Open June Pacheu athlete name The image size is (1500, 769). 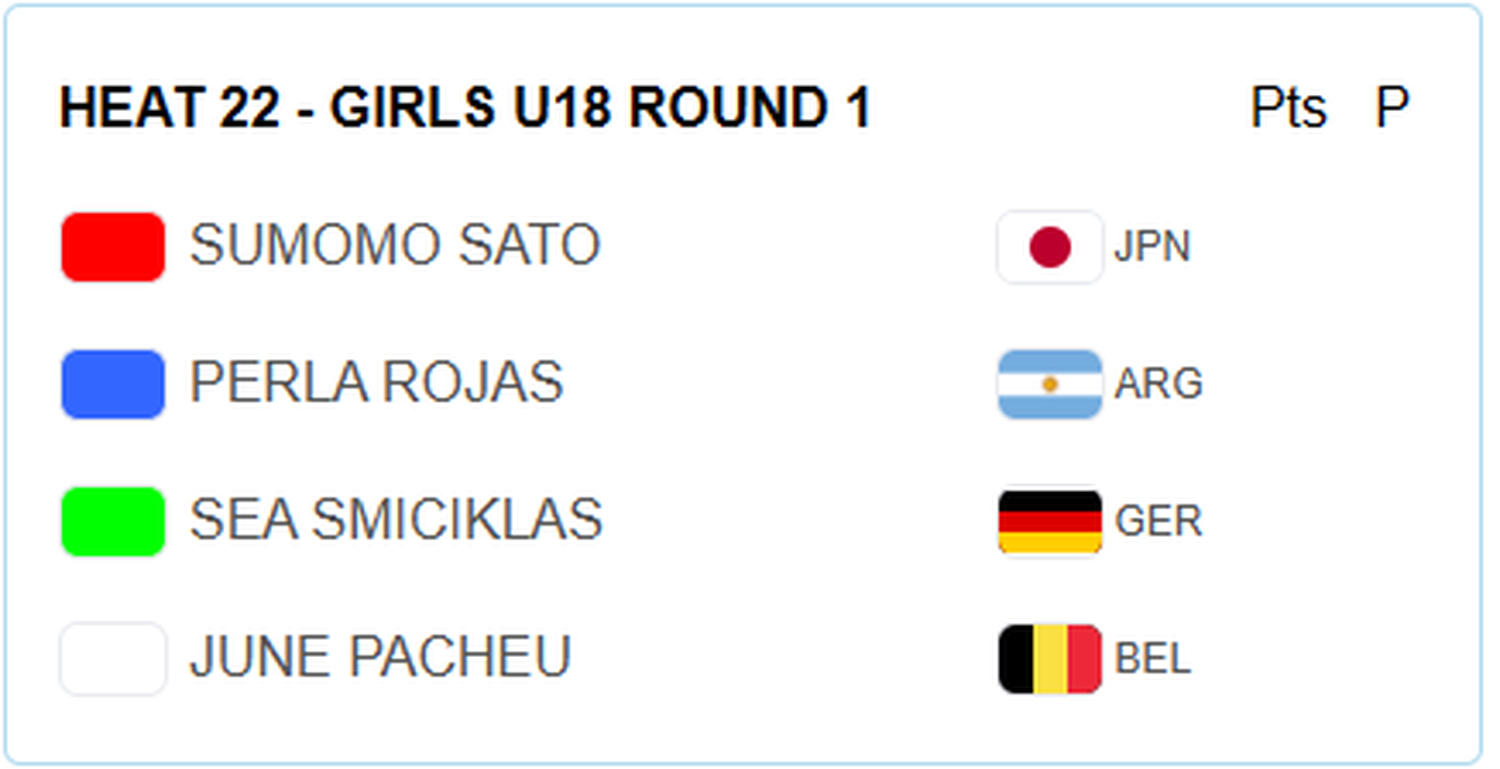pos(380,657)
